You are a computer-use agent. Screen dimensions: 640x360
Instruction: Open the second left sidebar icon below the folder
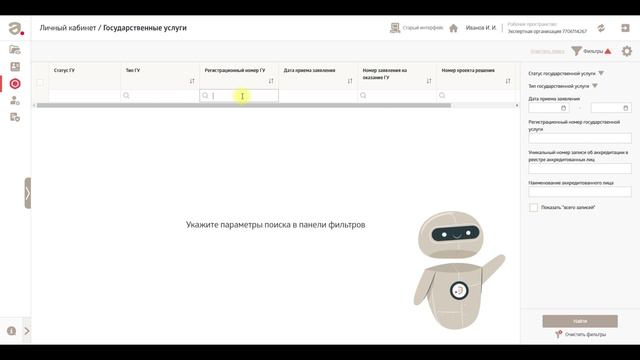point(15,67)
